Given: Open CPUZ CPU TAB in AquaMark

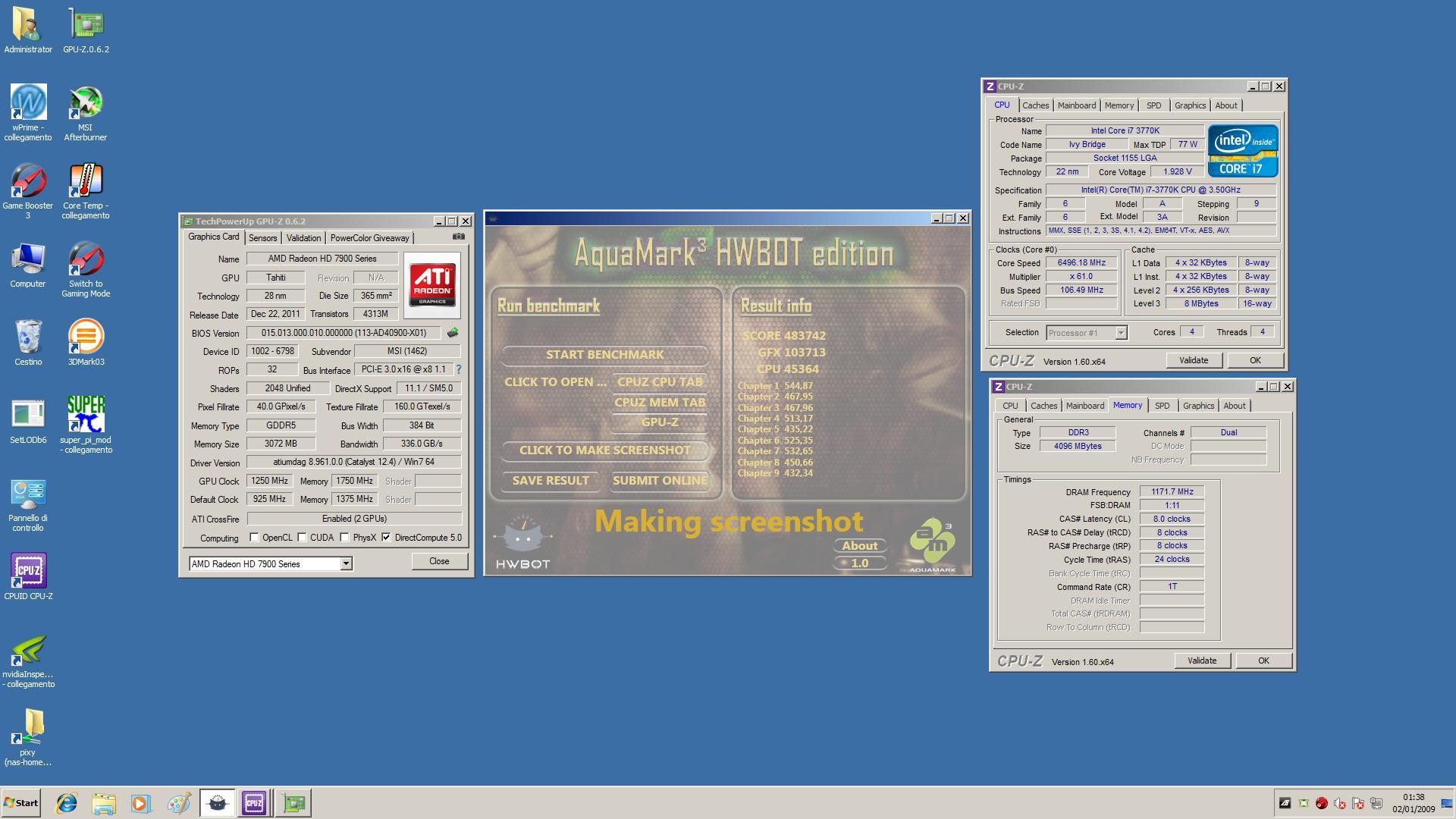Looking at the screenshot, I should coord(660,382).
